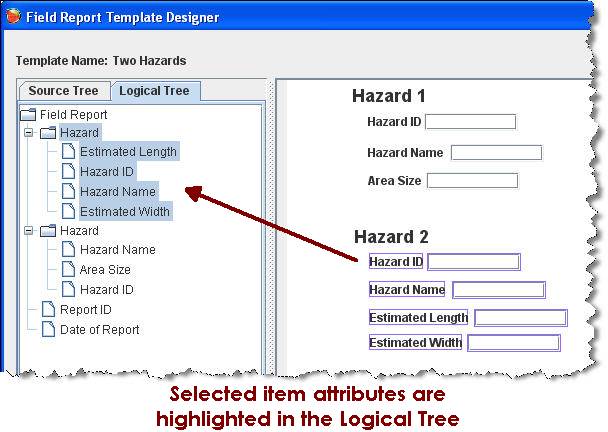Click the Area Size document icon in tree
Screen dimensions: 608x432
coord(68,270)
